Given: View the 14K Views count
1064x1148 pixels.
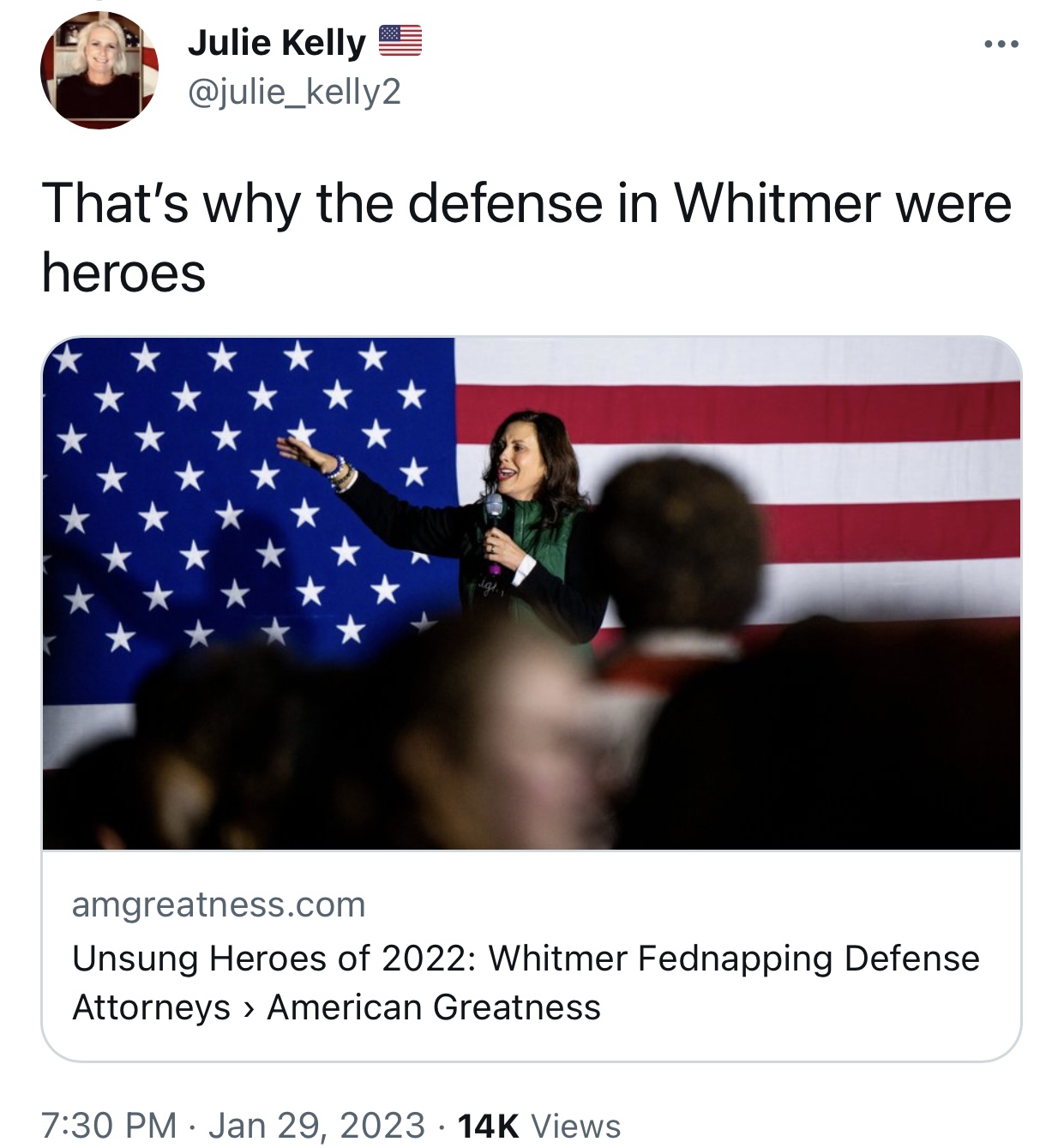Looking at the screenshot, I should pyautogui.click(x=539, y=1125).
